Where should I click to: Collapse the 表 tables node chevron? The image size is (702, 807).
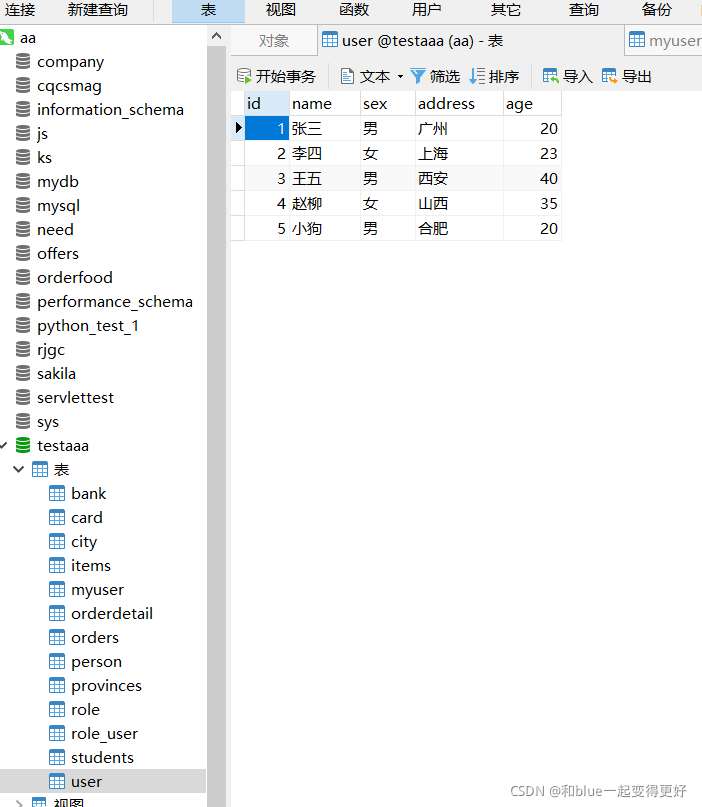click(19, 469)
